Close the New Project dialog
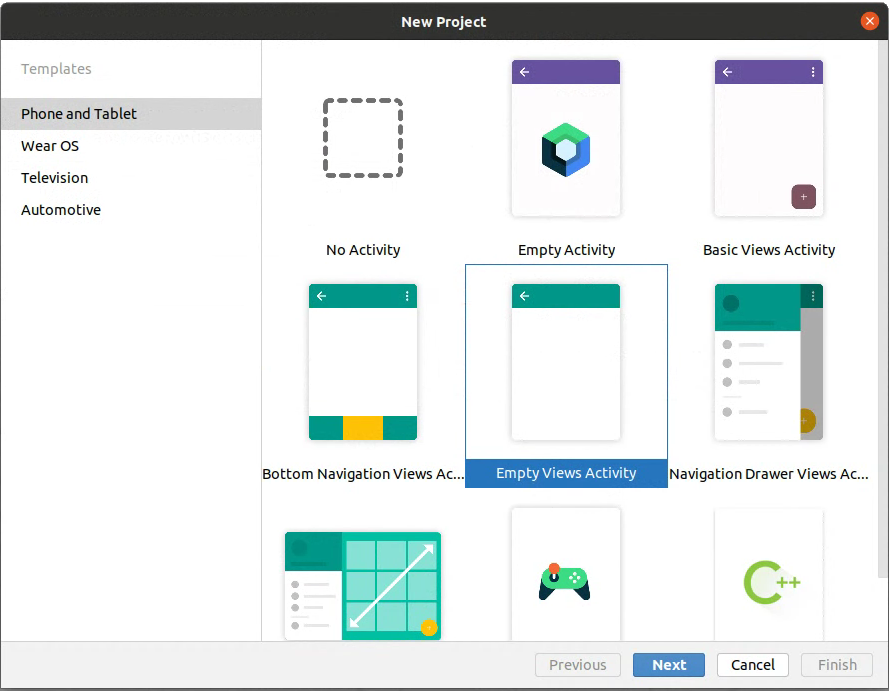 coord(869,21)
